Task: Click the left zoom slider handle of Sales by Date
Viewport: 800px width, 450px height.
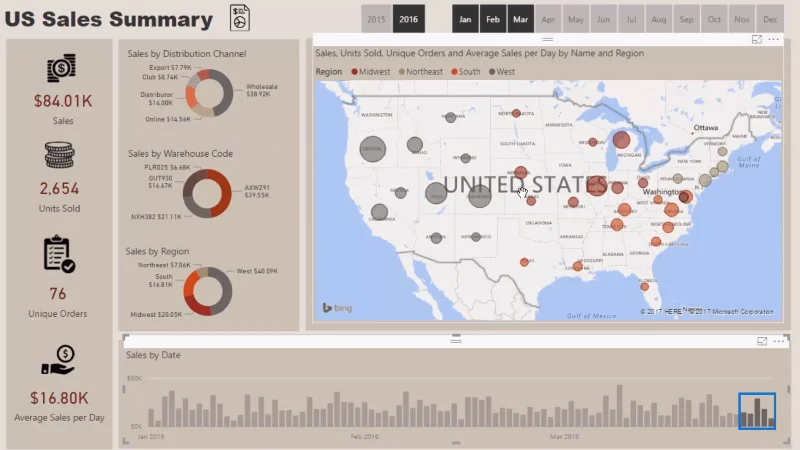Action: (124, 390)
